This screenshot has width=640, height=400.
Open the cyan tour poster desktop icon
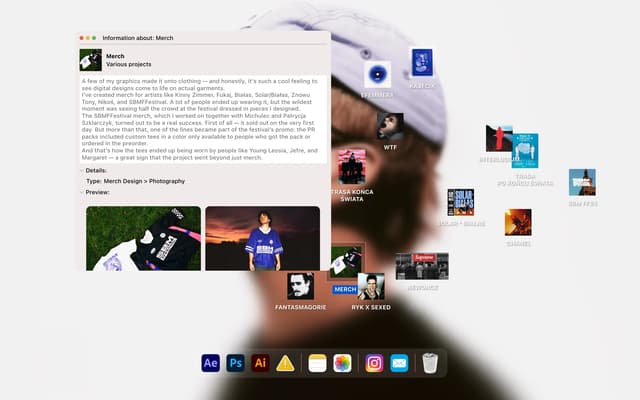tap(525, 151)
